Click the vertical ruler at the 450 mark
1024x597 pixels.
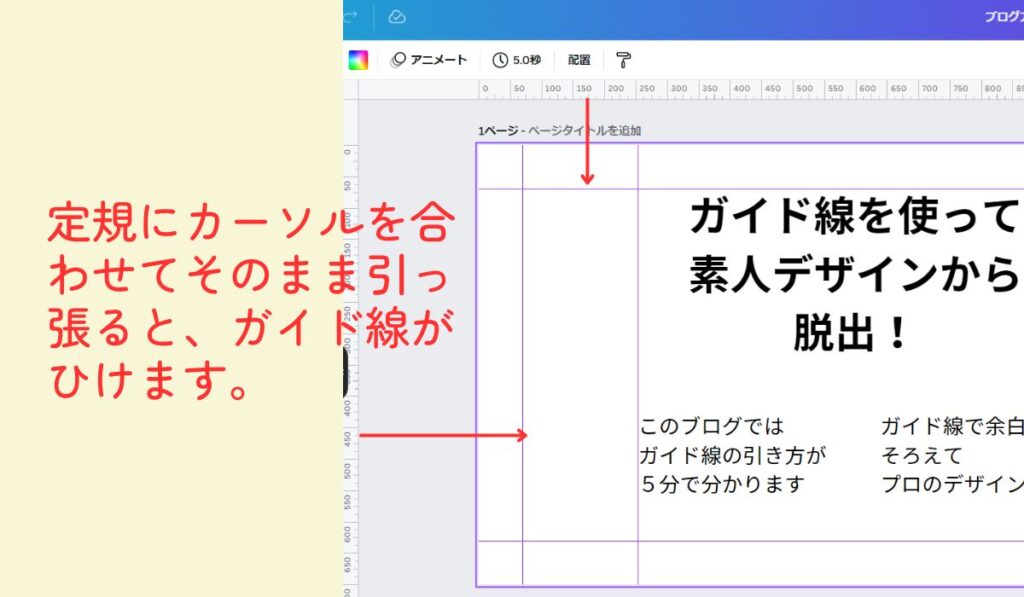[350, 436]
